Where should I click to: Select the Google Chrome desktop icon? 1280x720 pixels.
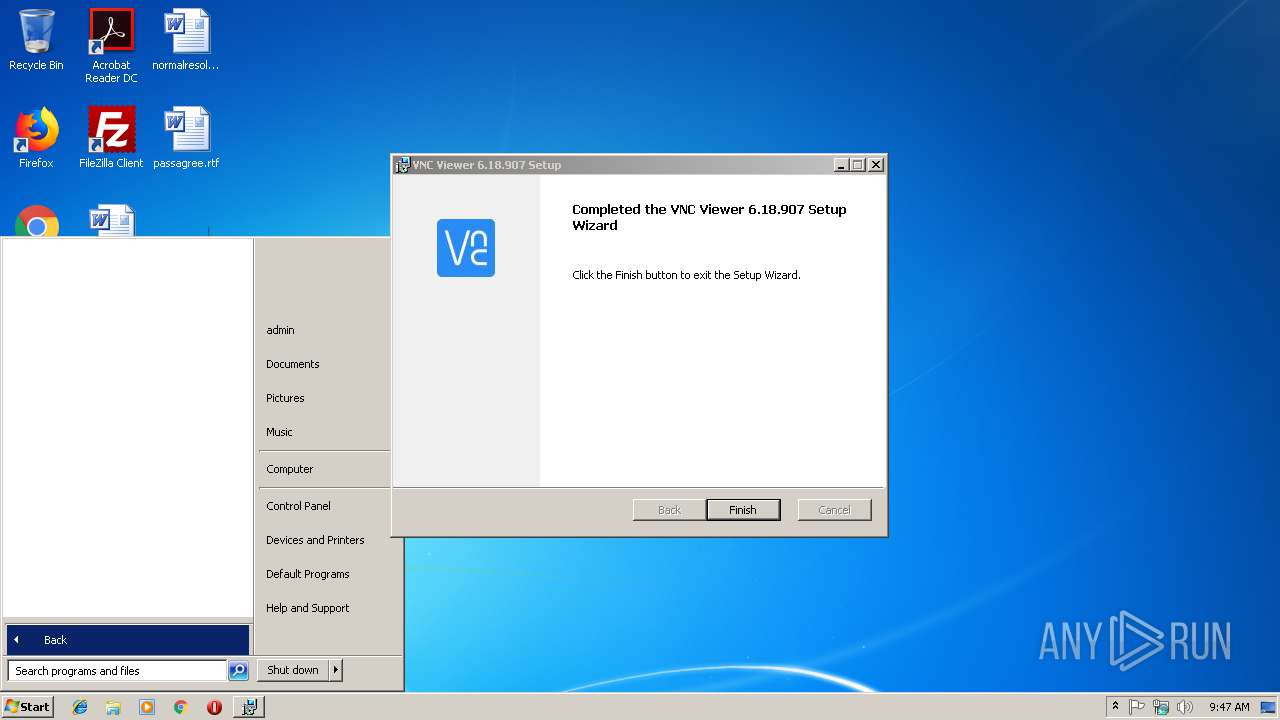click(37, 221)
